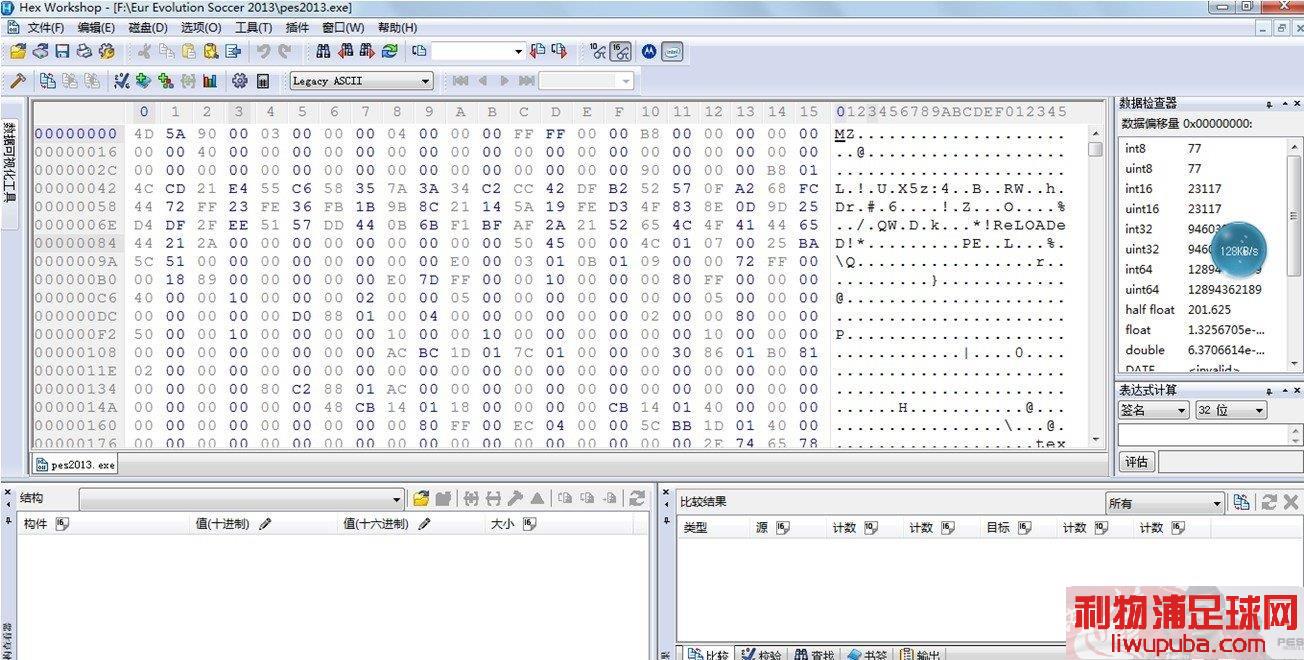The height and width of the screenshot is (660, 1304).
Task: Select the pes2013.exe document tab
Action: (75, 464)
